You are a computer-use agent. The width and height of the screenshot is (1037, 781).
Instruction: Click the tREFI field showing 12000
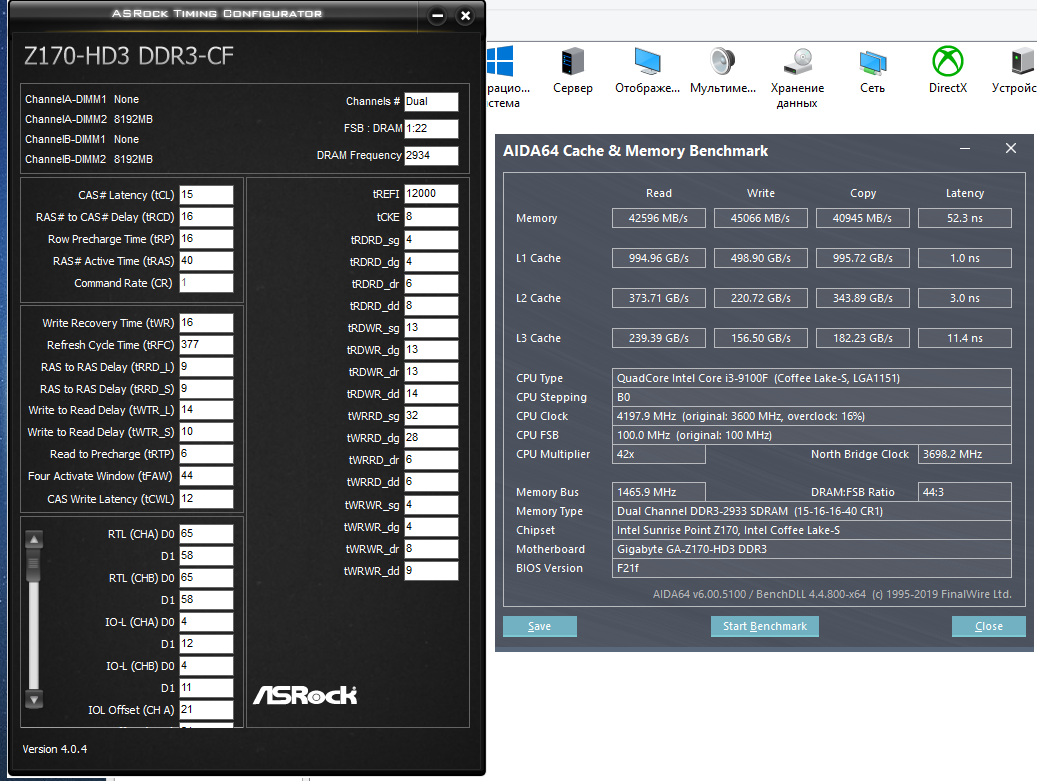pyautogui.click(x=431, y=194)
